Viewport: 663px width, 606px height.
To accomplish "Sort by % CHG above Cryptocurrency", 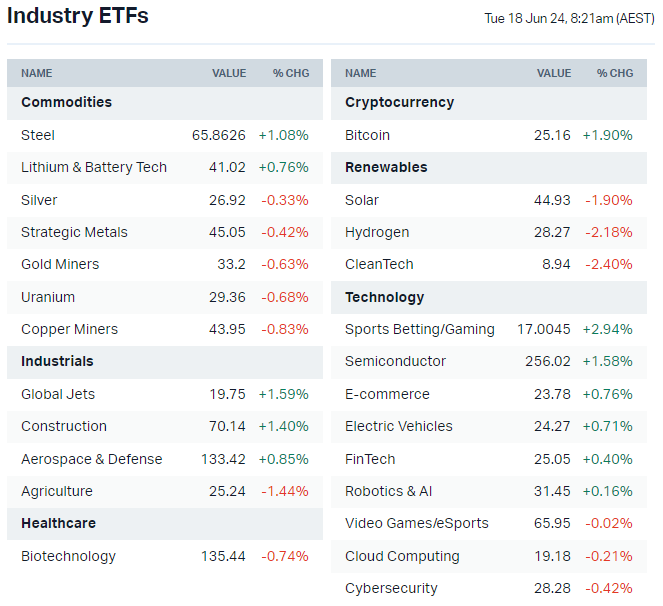I will point(615,73).
